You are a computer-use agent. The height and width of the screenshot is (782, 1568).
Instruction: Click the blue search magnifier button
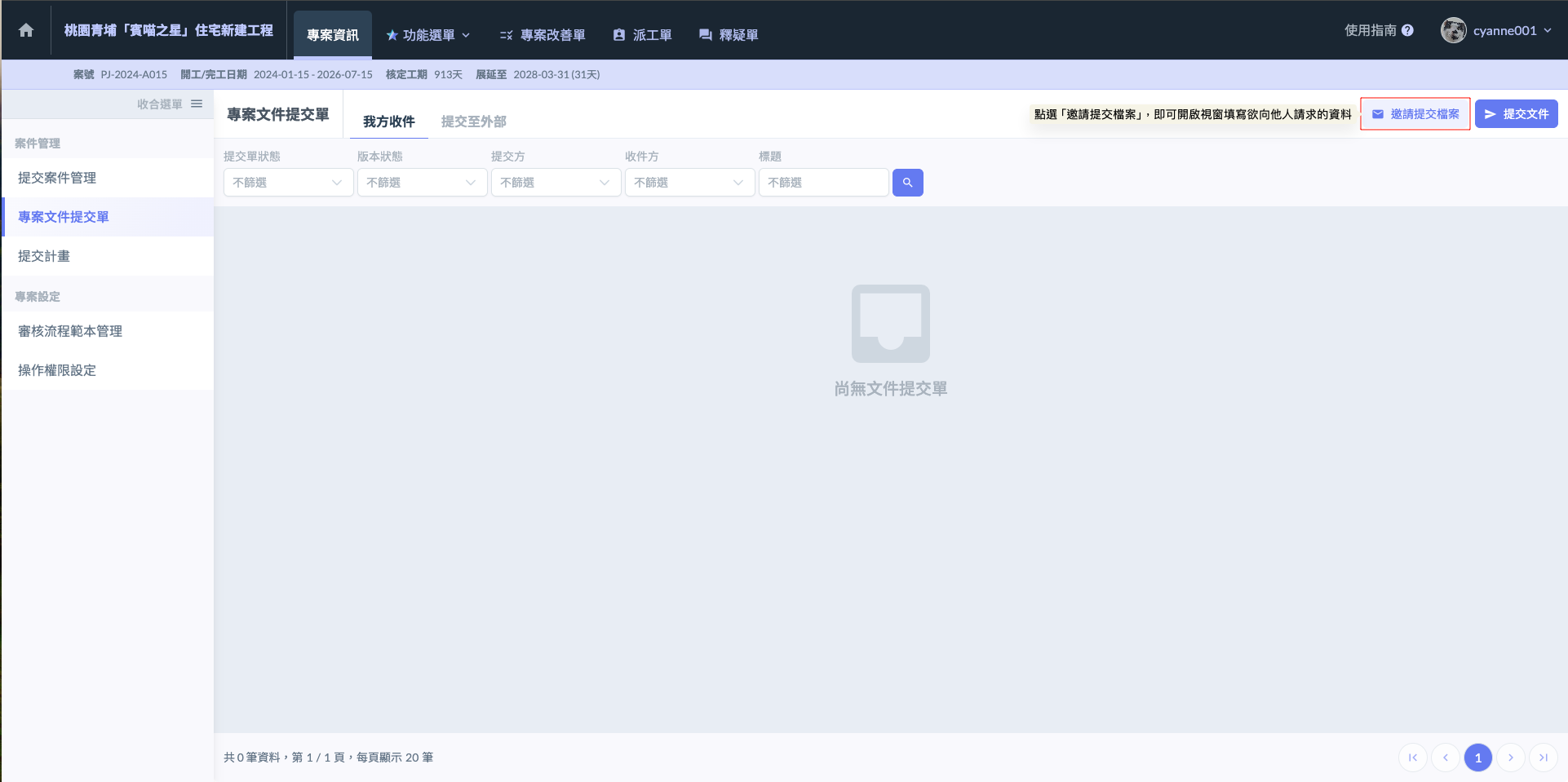coord(908,183)
